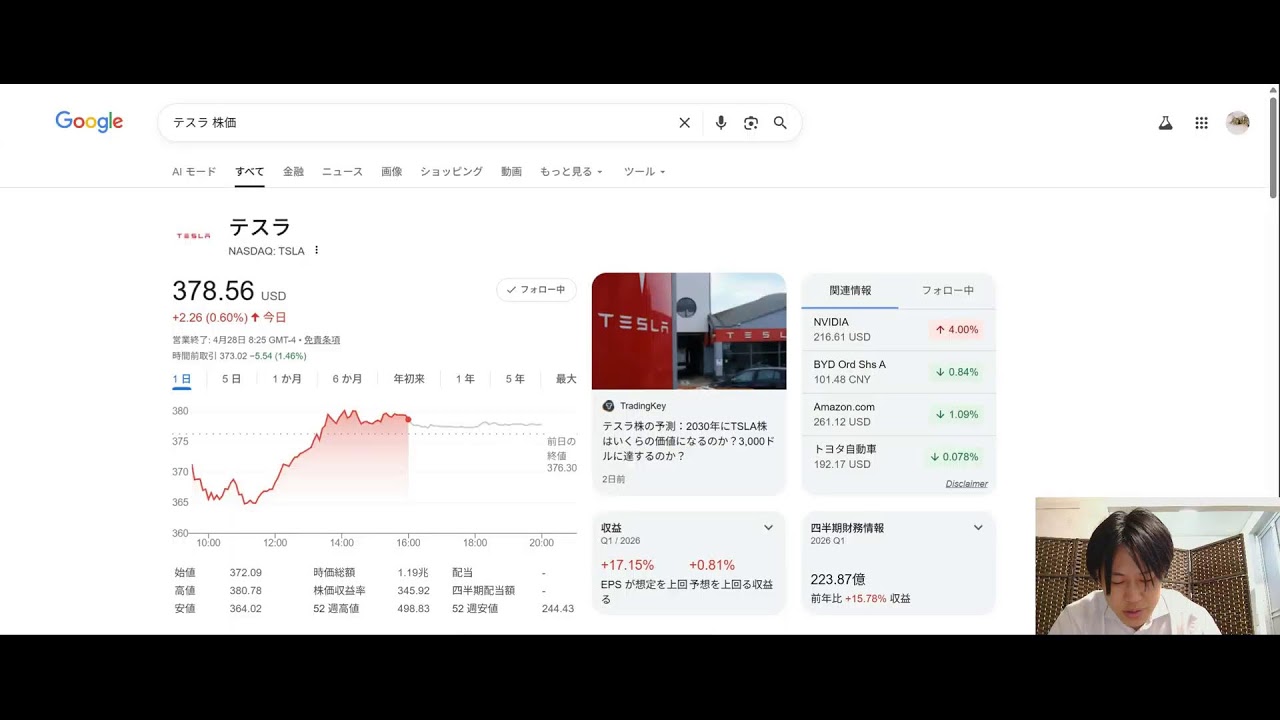Select the 年初来 chart range
1280x720 pixels.
[x=409, y=379]
